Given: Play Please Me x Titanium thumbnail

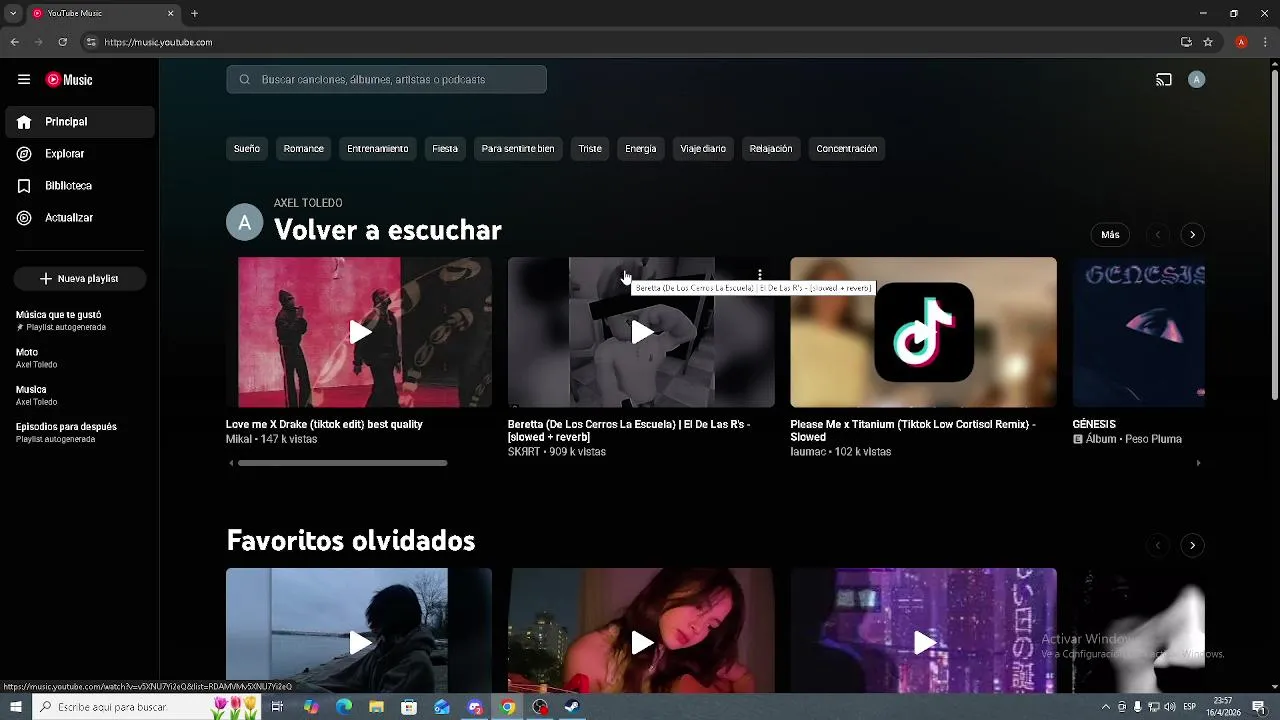Looking at the screenshot, I should 923,332.
